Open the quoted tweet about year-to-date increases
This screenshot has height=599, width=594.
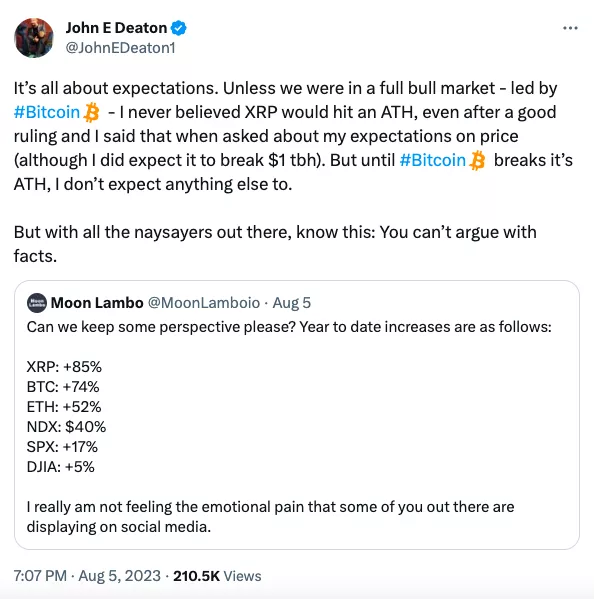click(297, 415)
